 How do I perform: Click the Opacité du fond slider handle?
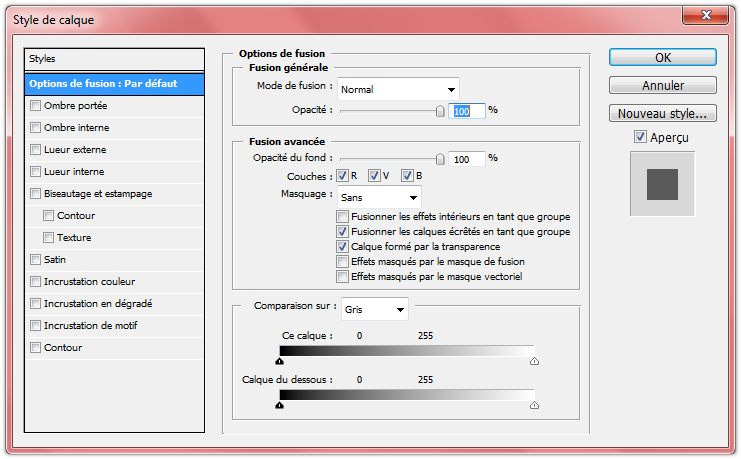point(440,158)
